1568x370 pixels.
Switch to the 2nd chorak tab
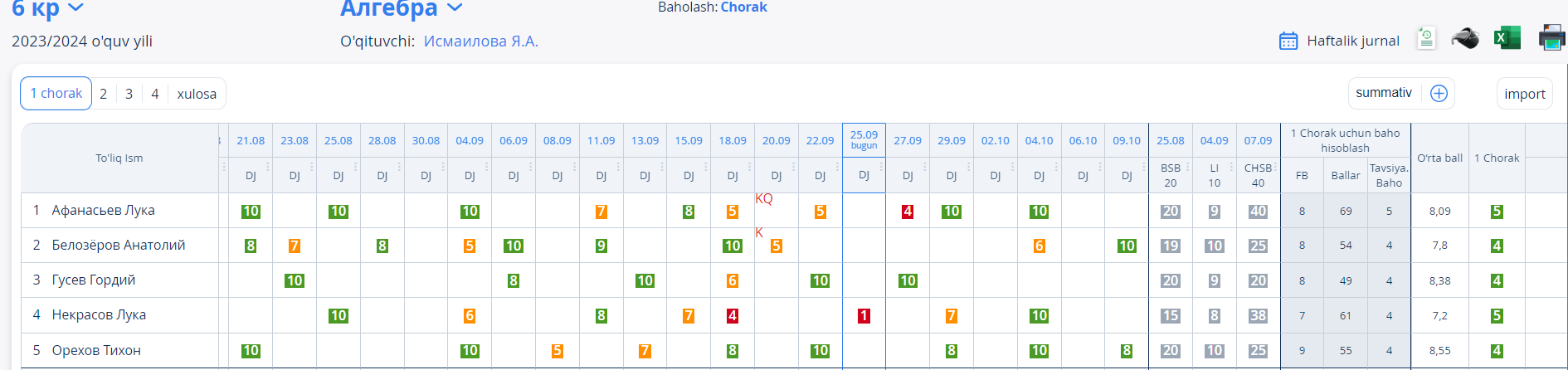pyautogui.click(x=104, y=94)
